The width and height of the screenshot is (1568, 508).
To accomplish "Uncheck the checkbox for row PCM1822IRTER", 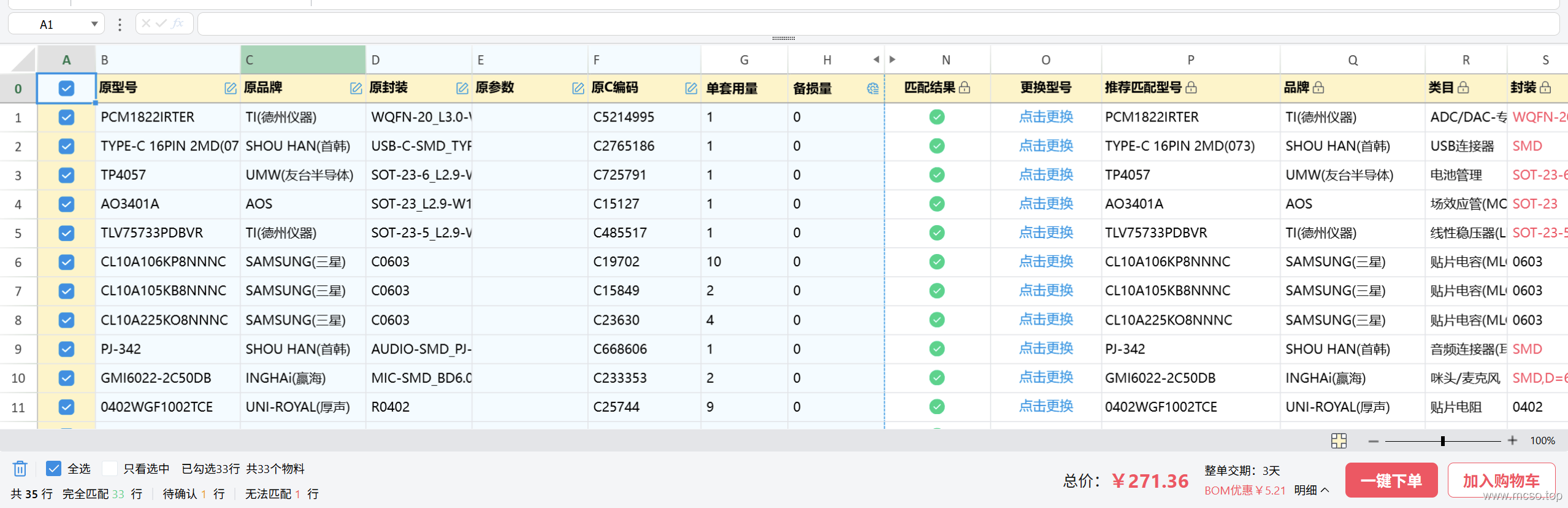I will pos(66,117).
